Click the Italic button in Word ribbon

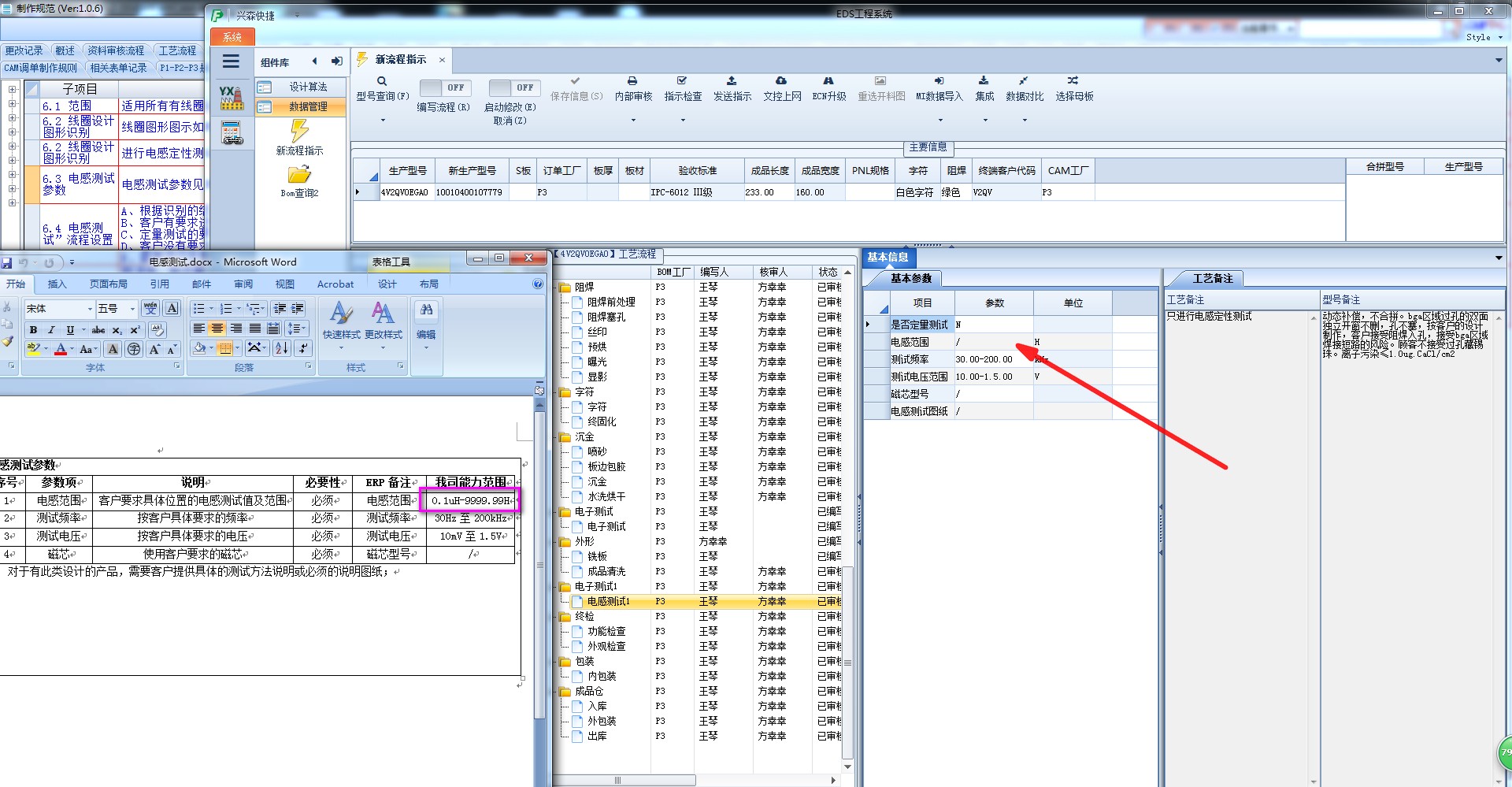[51, 330]
